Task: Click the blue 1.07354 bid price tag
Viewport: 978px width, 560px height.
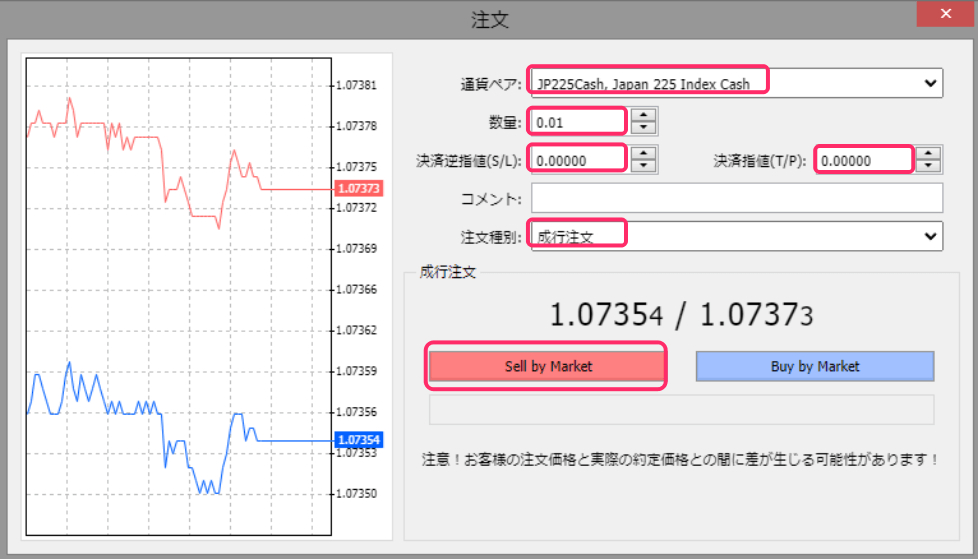Action: coord(359,439)
